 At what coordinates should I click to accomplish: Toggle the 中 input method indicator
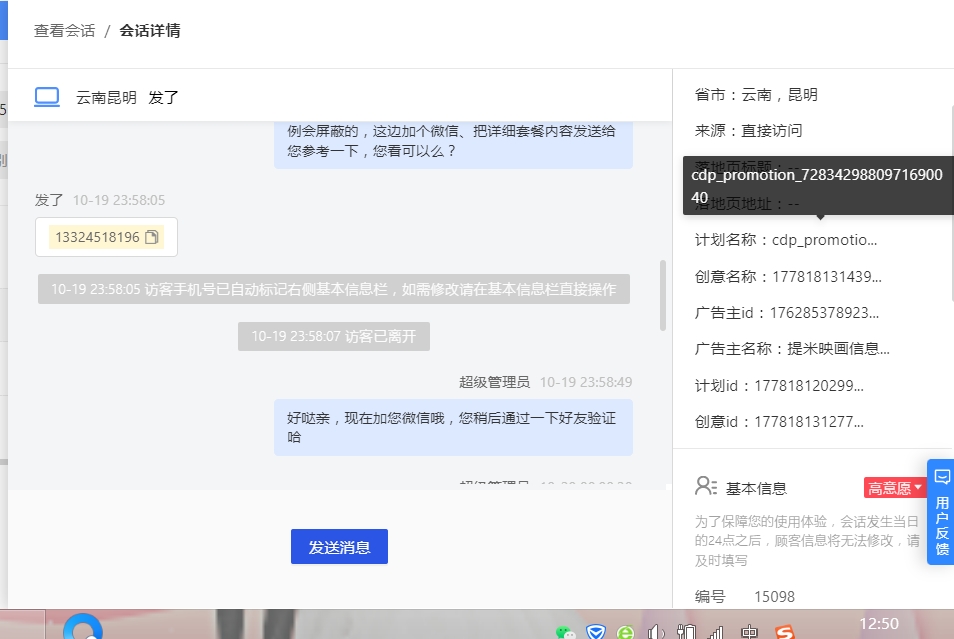(749, 632)
